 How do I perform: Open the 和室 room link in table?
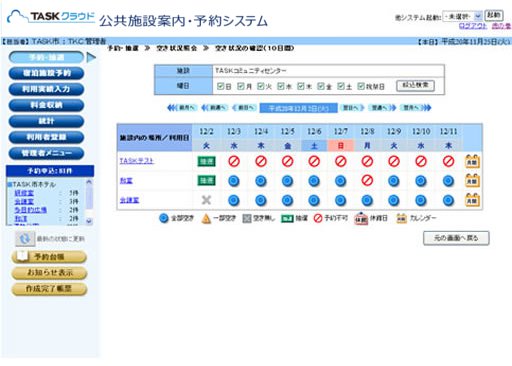(126, 180)
